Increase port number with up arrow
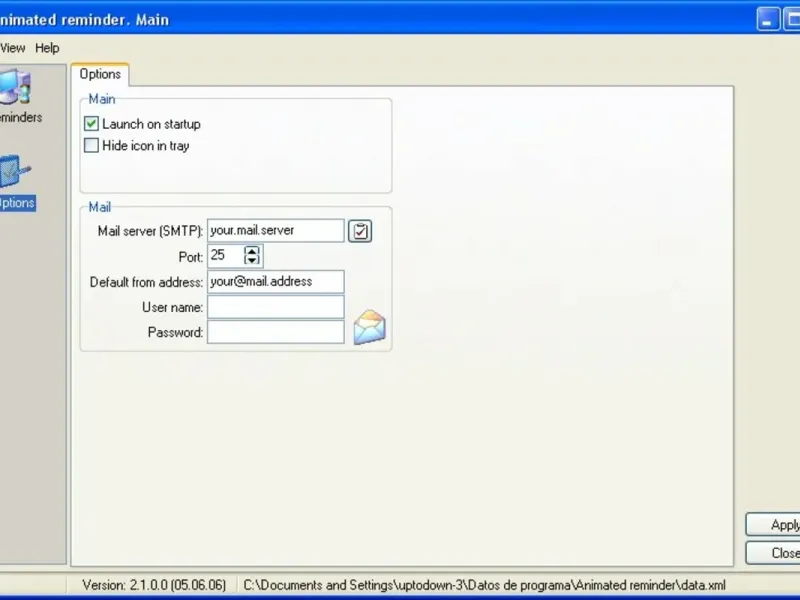Image resolution: width=800 pixels, height=600 pixels. pyautogui.click(x=252, y=251)
